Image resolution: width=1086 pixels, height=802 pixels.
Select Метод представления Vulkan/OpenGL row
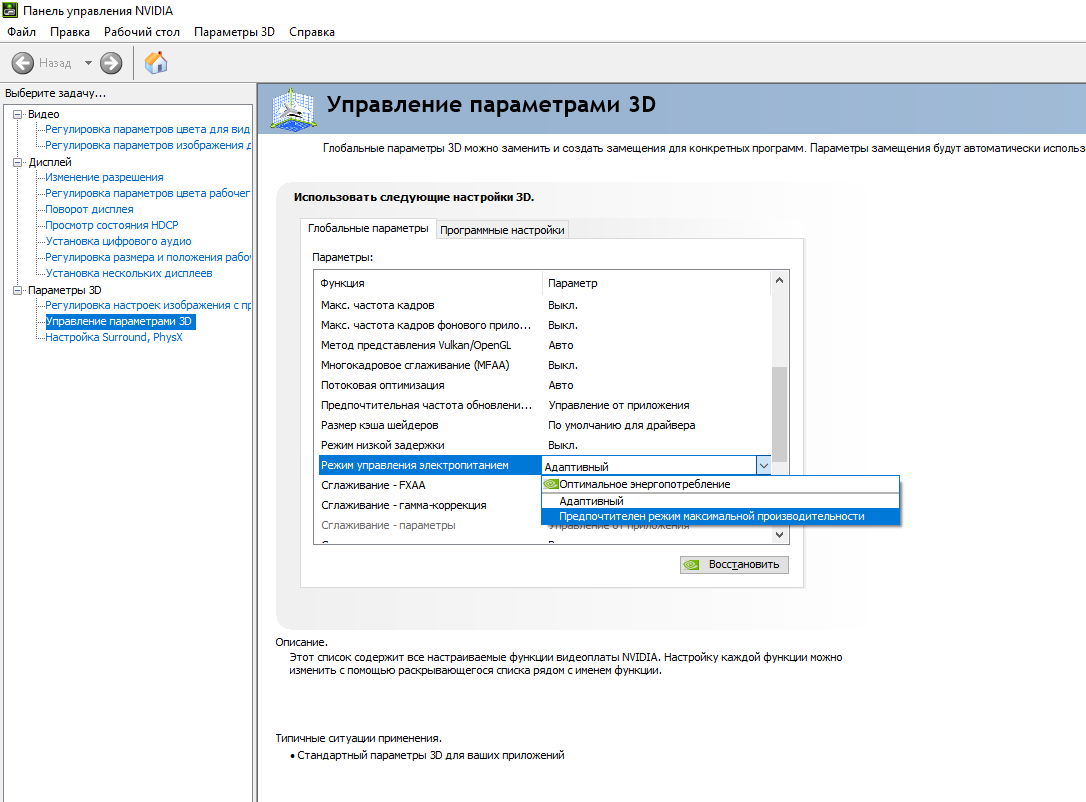click(544, 346)
